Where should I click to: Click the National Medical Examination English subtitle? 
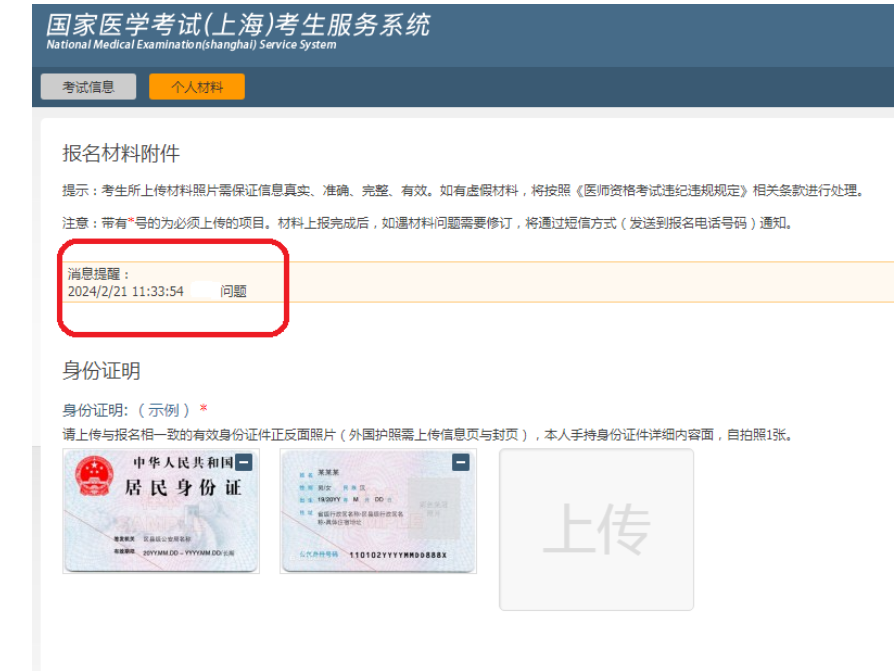pyautogui.click(x=191, y=45)
